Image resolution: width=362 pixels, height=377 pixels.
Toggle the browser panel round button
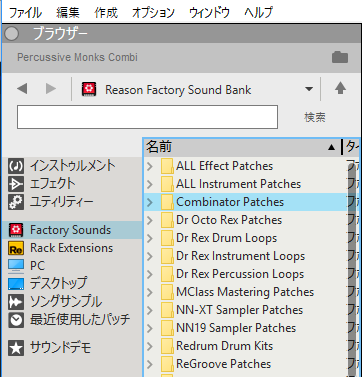click(x=12, y=34)
